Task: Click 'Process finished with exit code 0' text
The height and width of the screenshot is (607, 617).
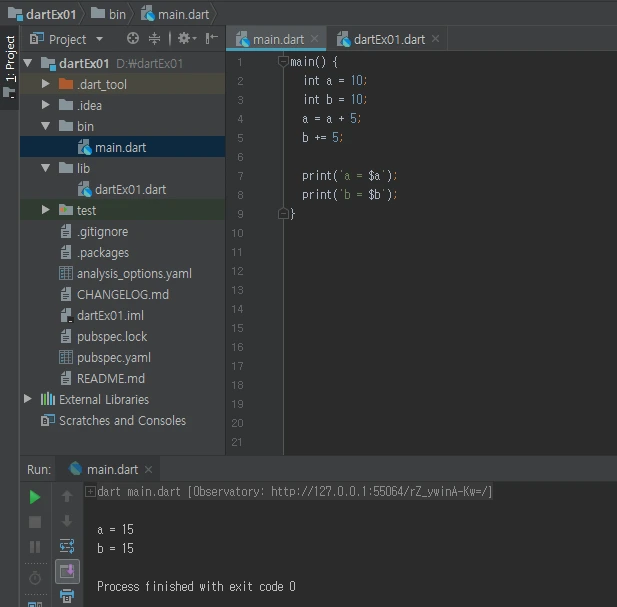Action: pos(196,586)
